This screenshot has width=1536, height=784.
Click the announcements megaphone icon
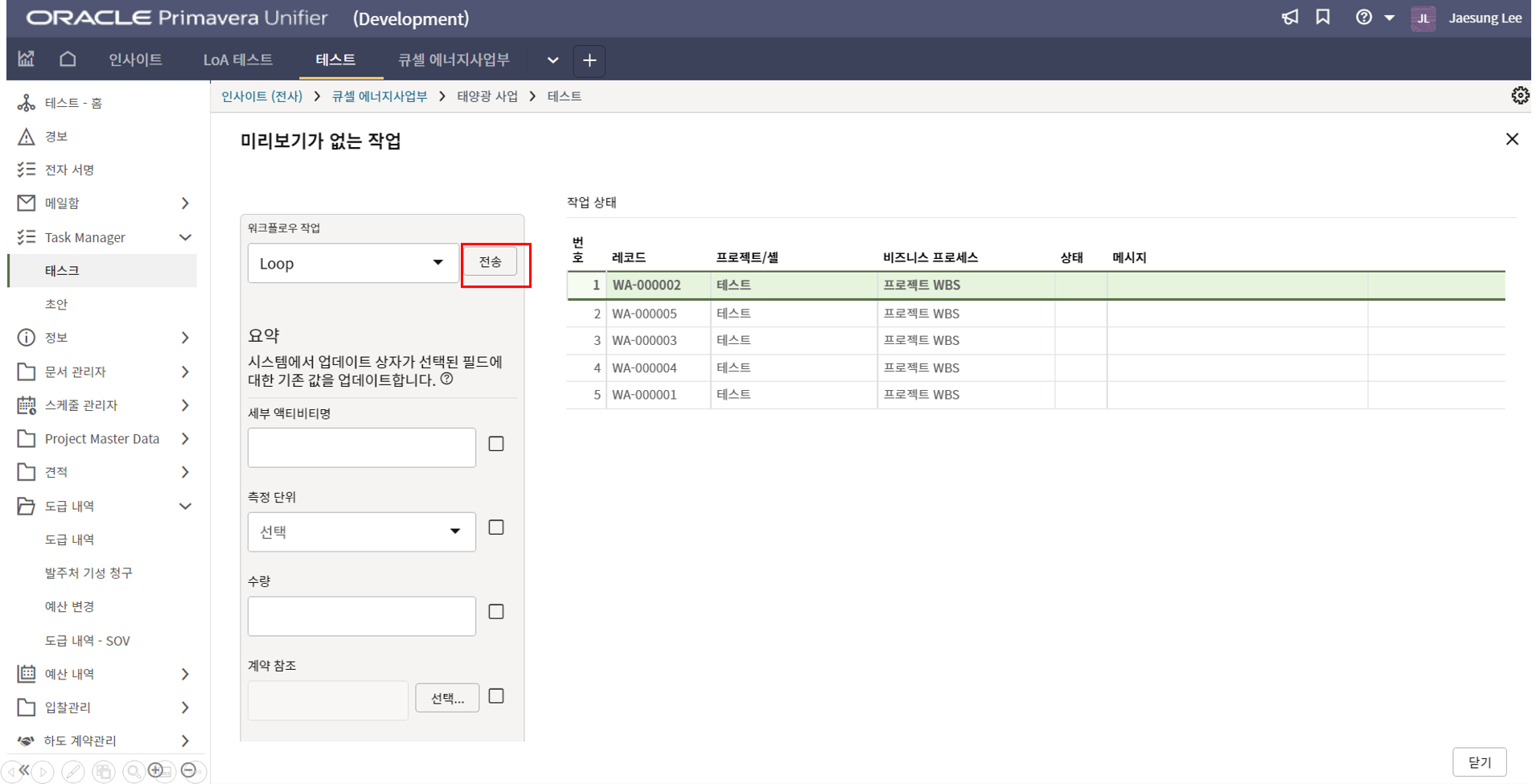[x=1289, y=18]
